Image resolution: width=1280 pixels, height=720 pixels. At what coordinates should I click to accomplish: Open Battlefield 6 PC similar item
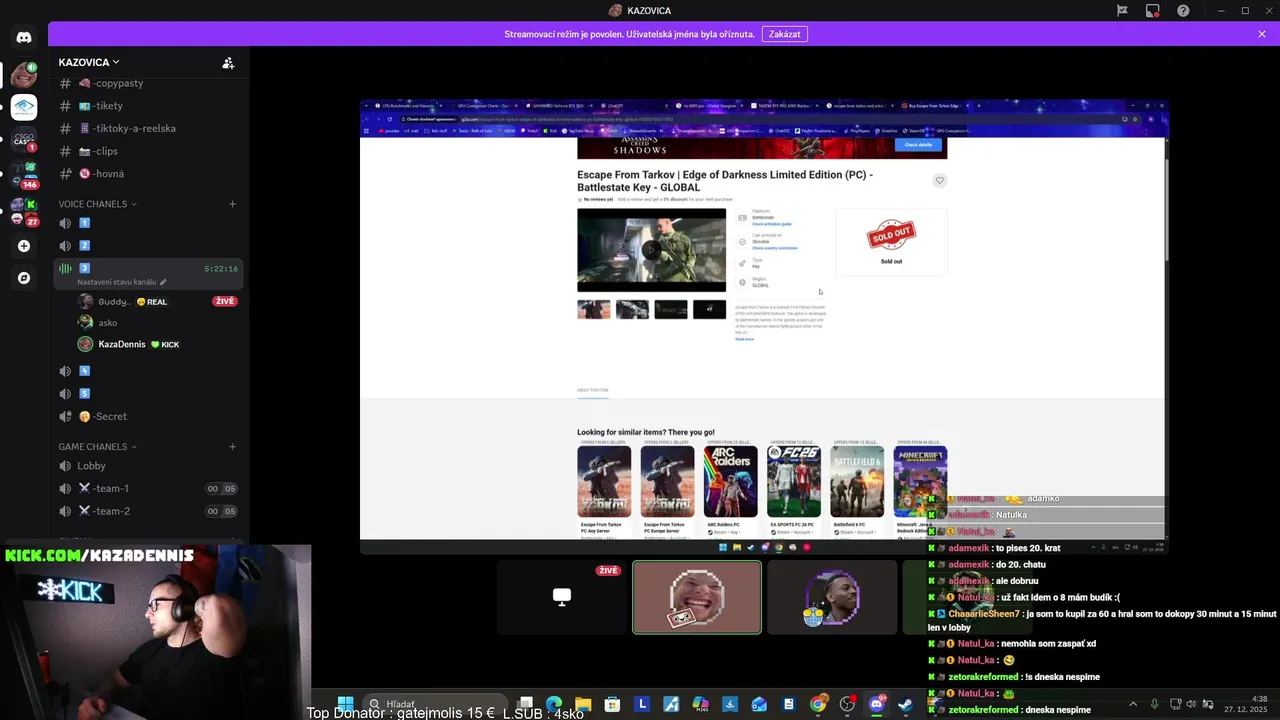pyautogui.click(x=857, y=490)
